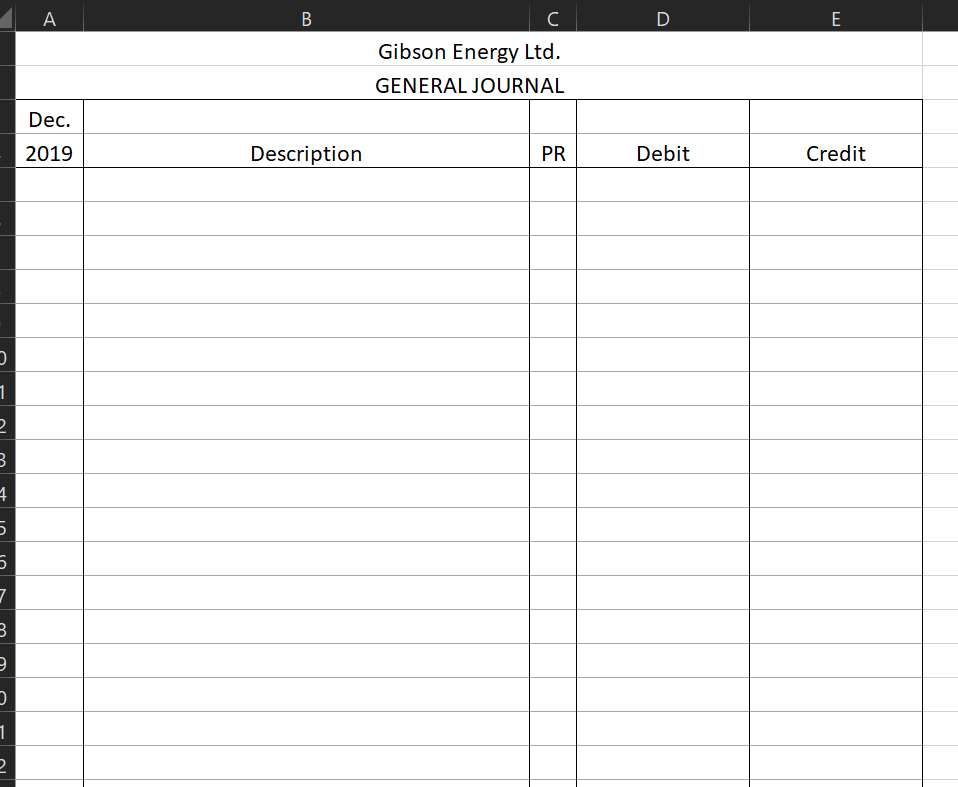
Task: Select column A header
Action: click(x=48, y=17)
